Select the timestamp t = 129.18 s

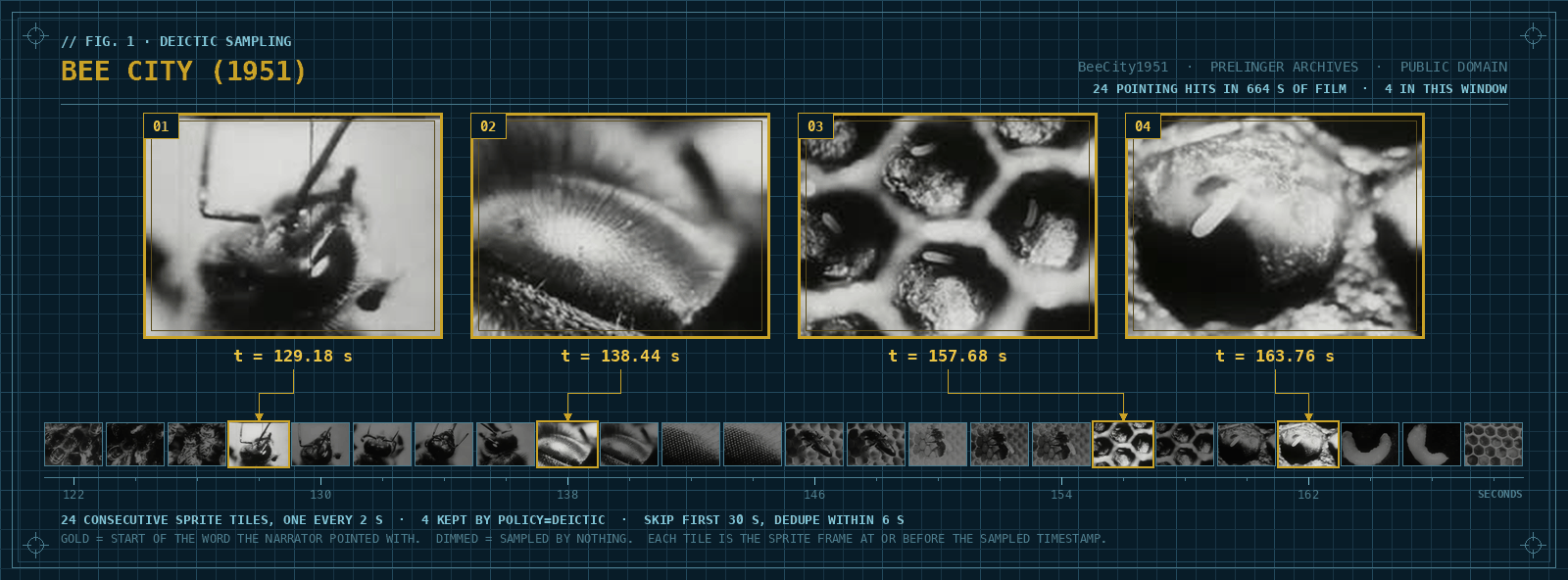pyautogui.click(x=293, y=356)
